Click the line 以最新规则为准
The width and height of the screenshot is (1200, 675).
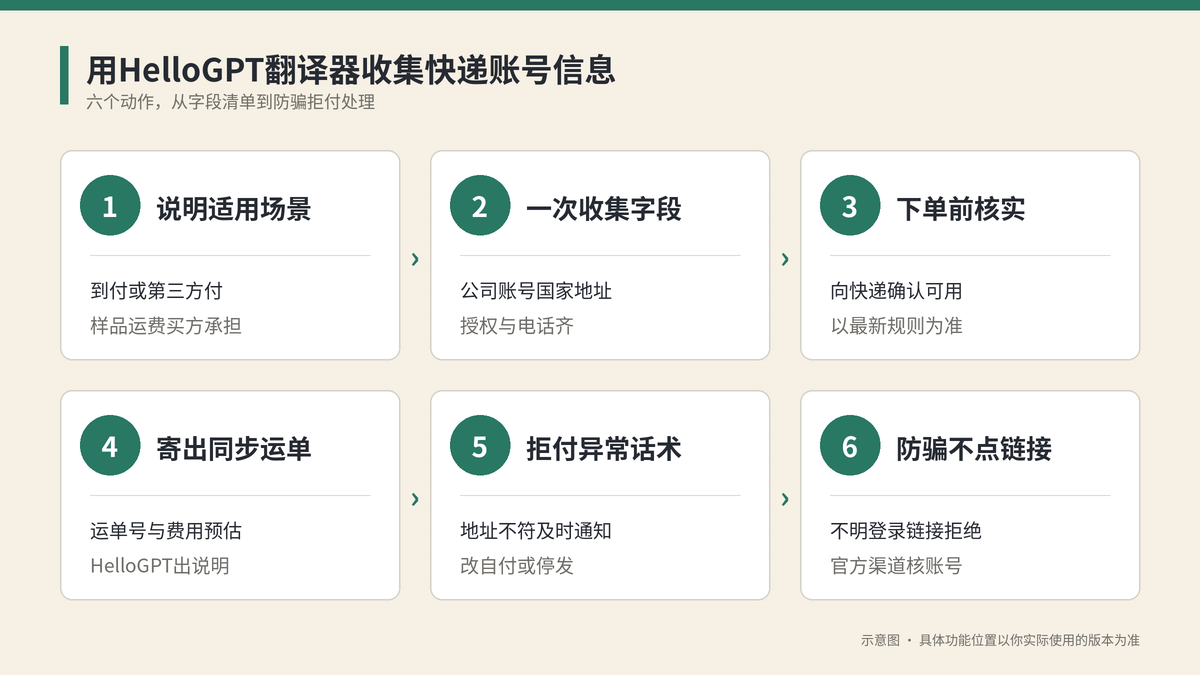click(896, 325)
